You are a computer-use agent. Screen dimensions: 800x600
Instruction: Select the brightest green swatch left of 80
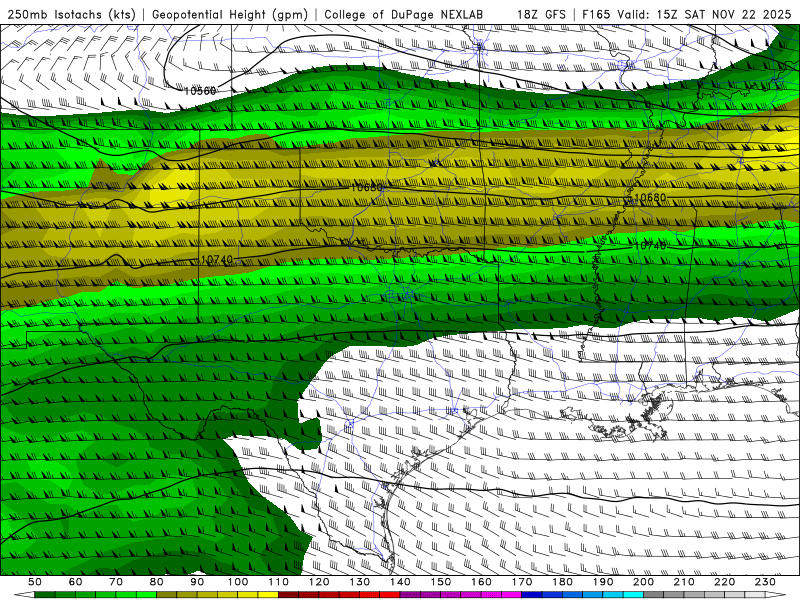tap(146, 595)
